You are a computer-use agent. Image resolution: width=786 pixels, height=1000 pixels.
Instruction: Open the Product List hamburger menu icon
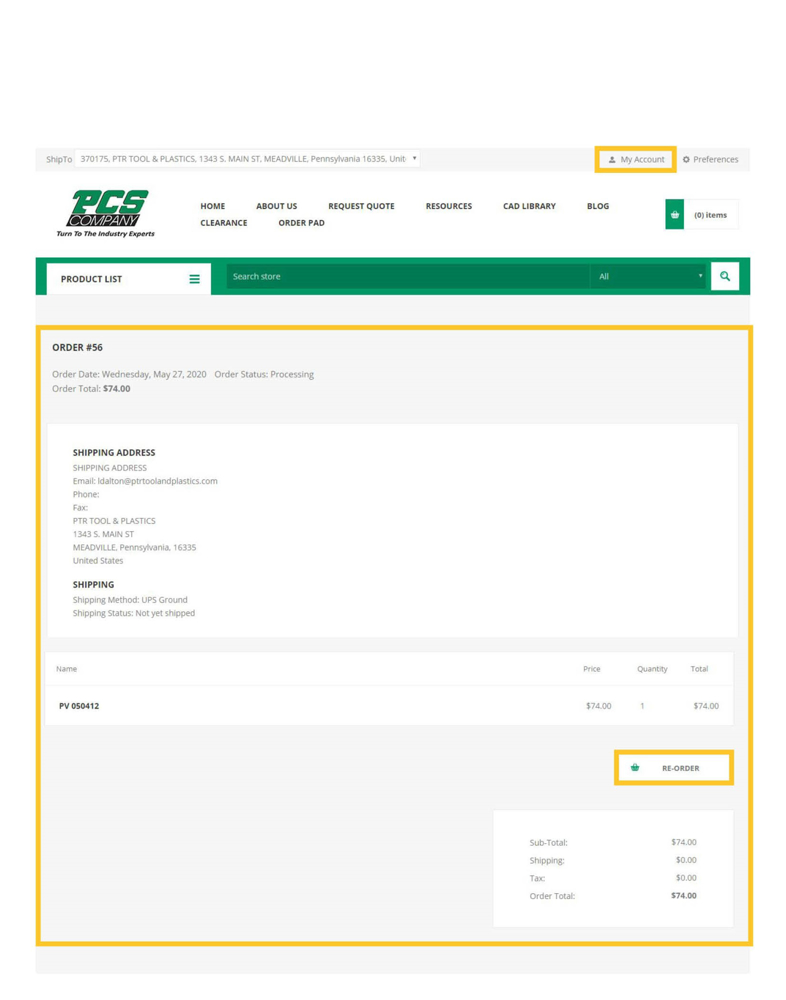pyautogui.click(x=194, y=279)
